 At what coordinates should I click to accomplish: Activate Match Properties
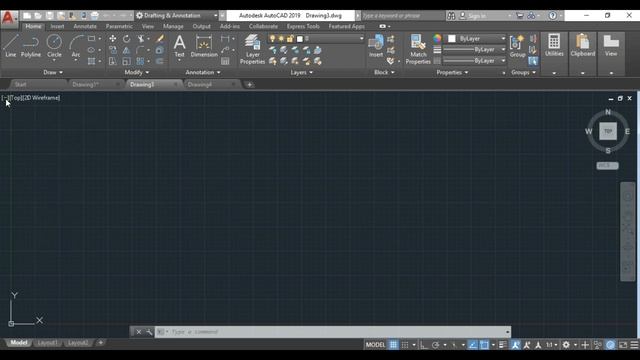coord(418,49)
